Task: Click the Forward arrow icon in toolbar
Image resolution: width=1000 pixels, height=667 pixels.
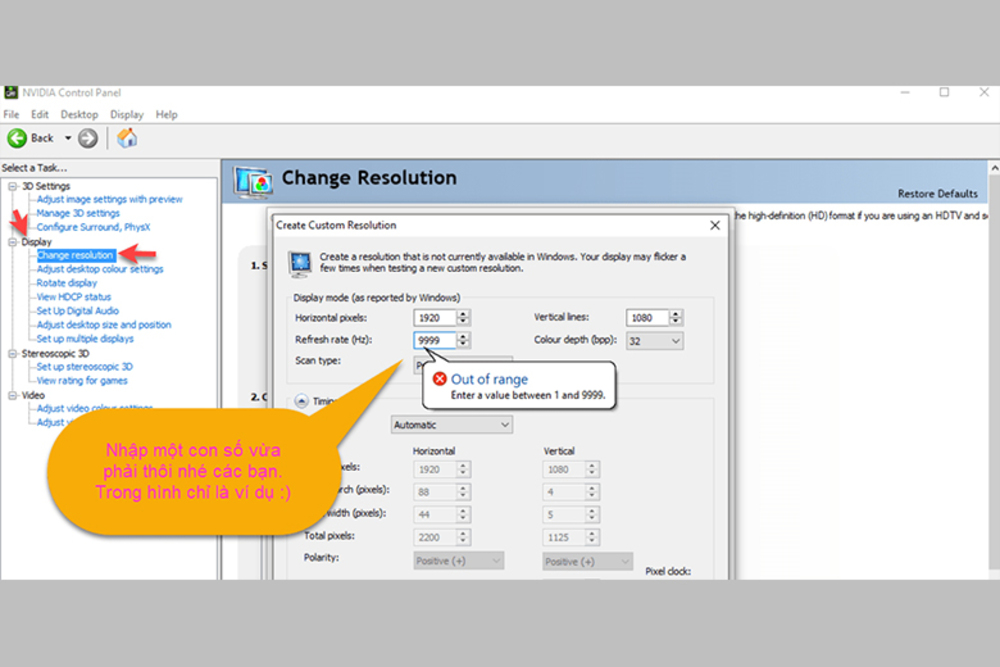Action: pyautogui.click(x=88, y=138)
